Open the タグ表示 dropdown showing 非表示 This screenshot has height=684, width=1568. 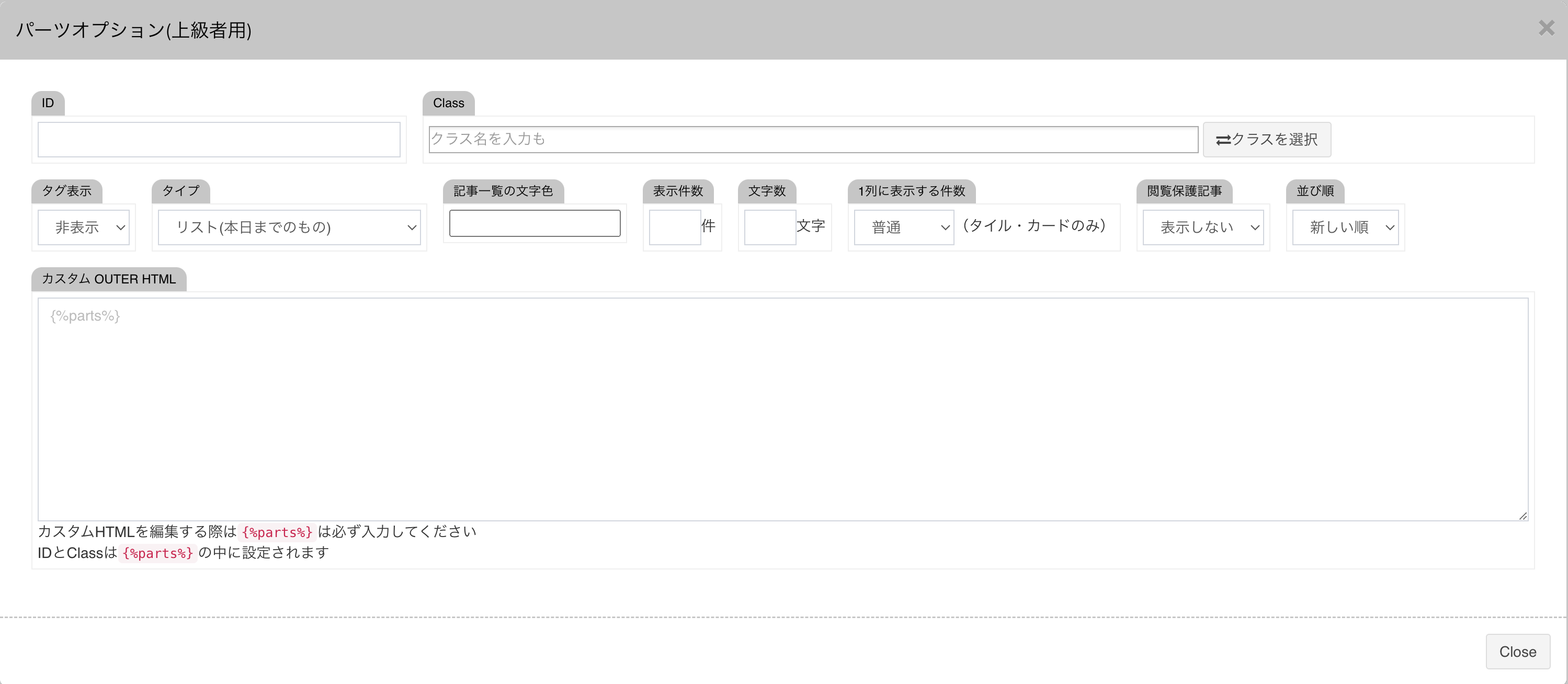pyautogui.click(x=83, y=227)
